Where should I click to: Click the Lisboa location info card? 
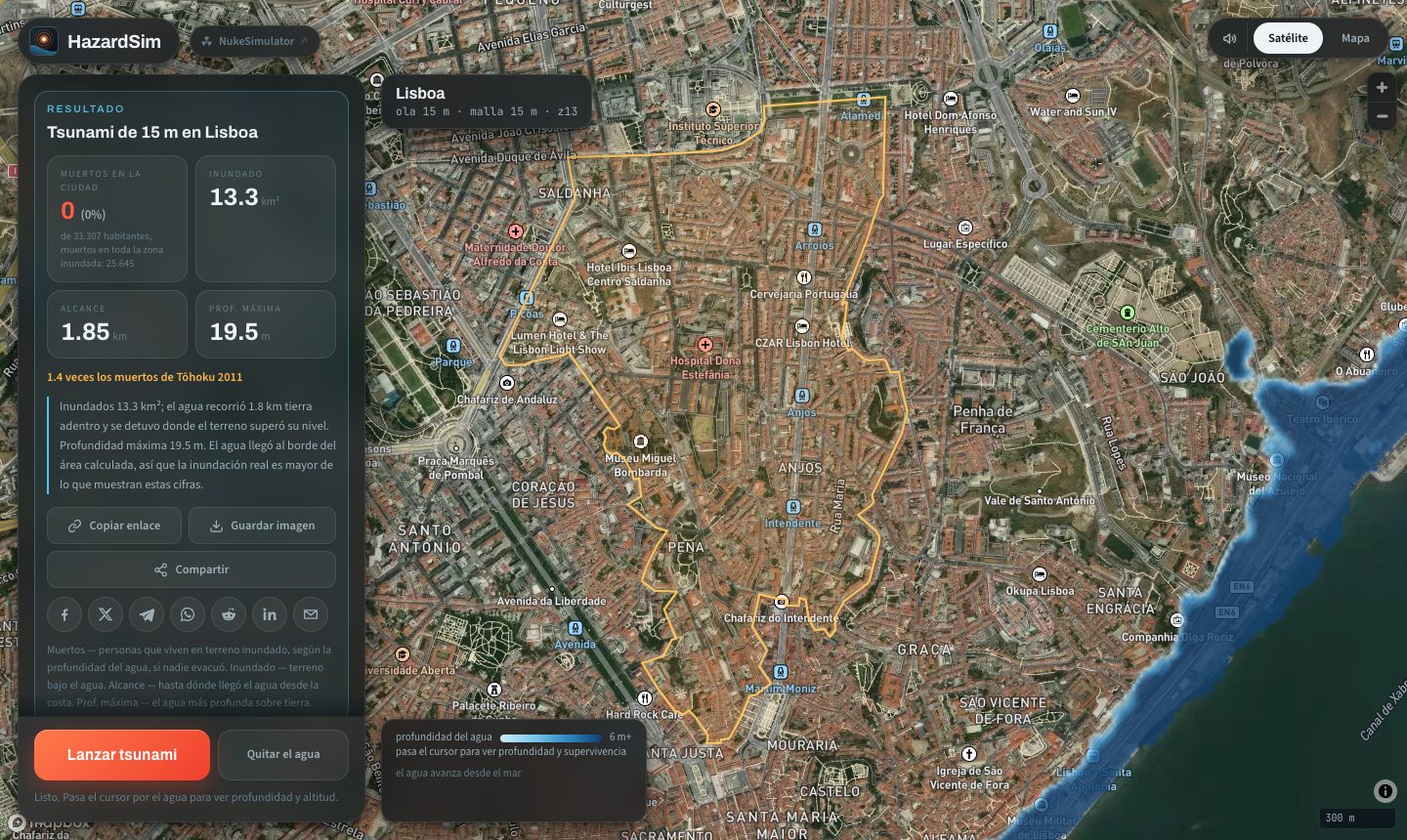point(487,102)
